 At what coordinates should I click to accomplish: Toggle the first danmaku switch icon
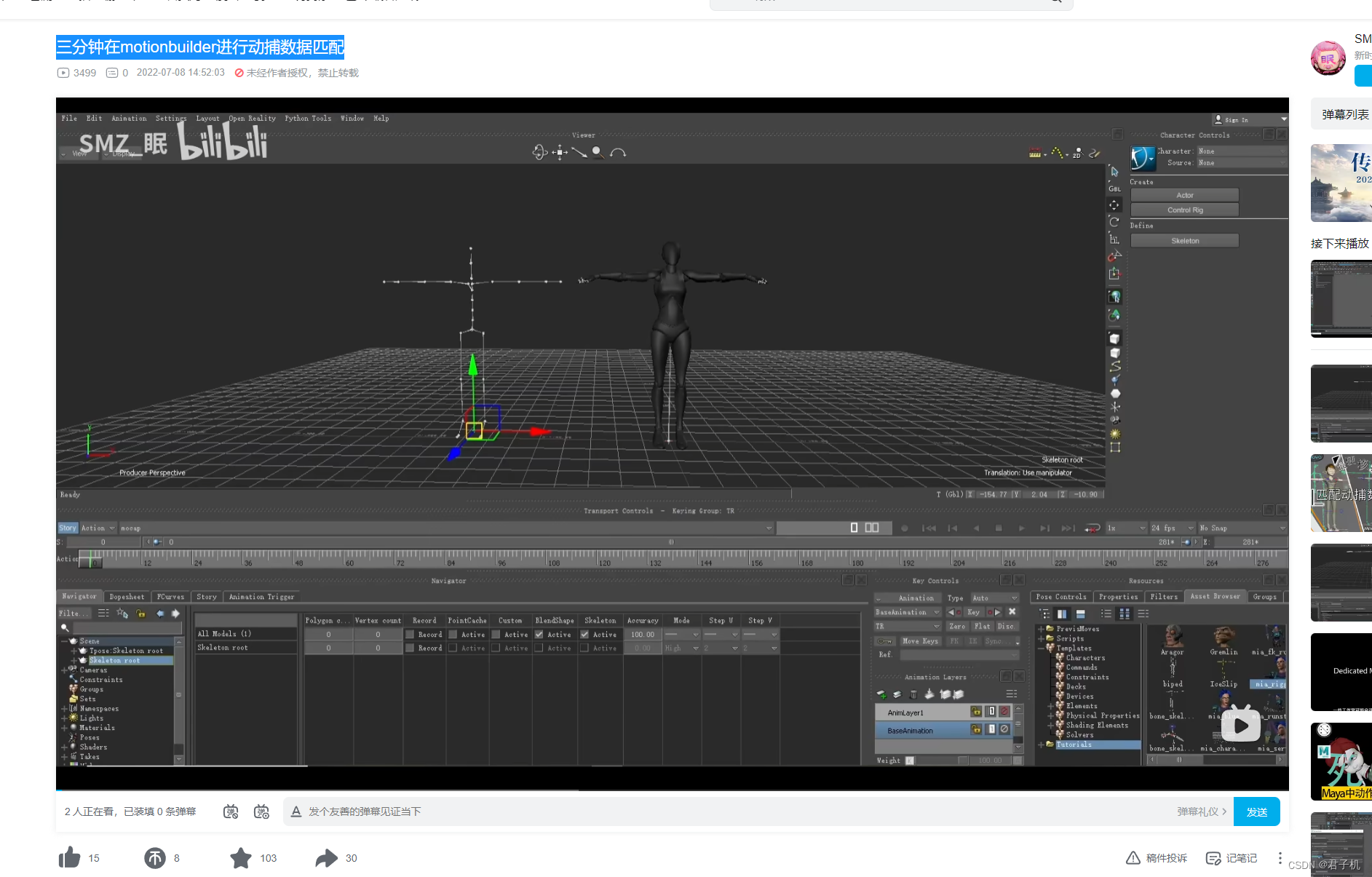[x=231, y=811]
